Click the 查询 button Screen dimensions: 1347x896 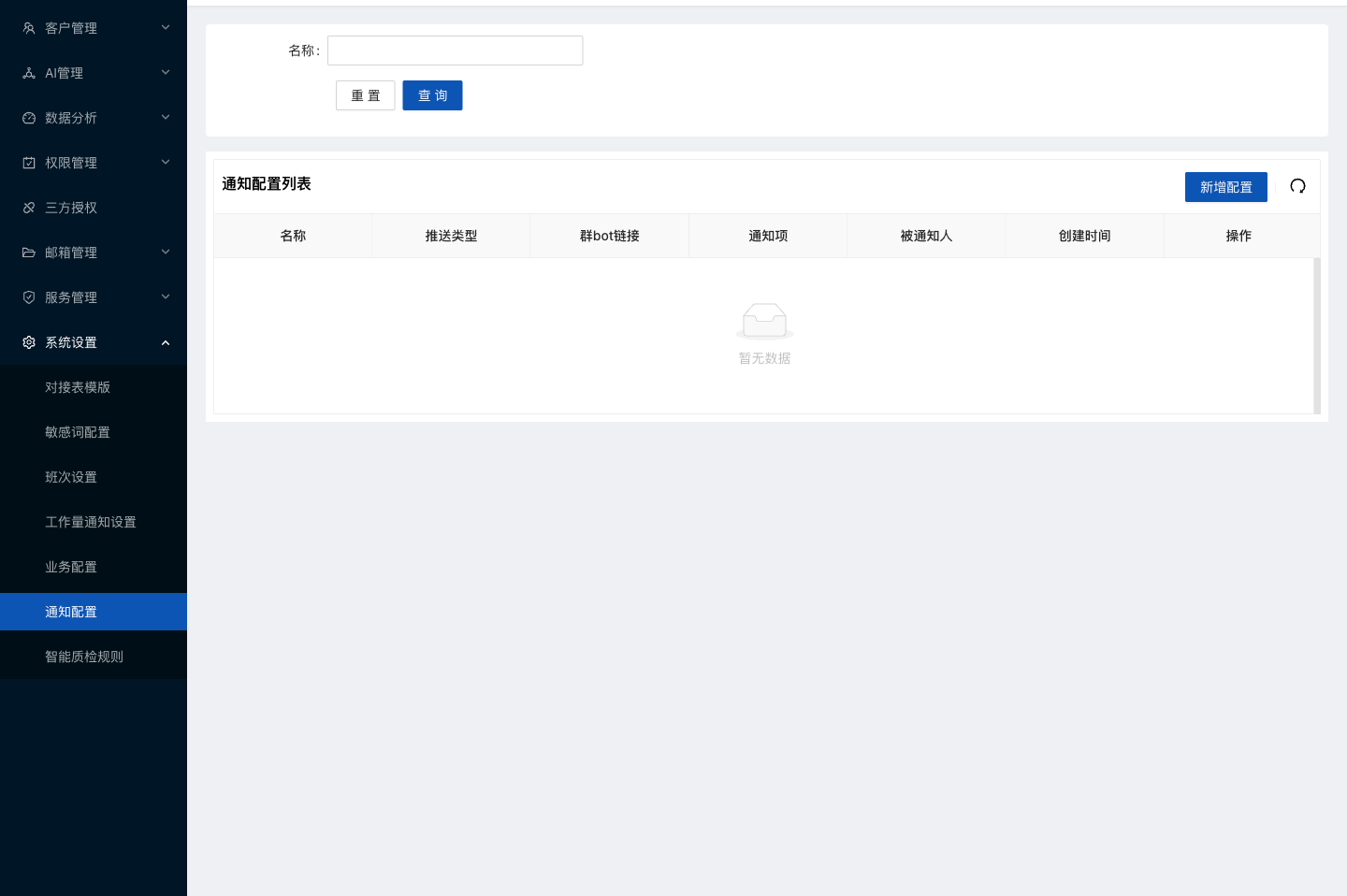tap(432, 95)
